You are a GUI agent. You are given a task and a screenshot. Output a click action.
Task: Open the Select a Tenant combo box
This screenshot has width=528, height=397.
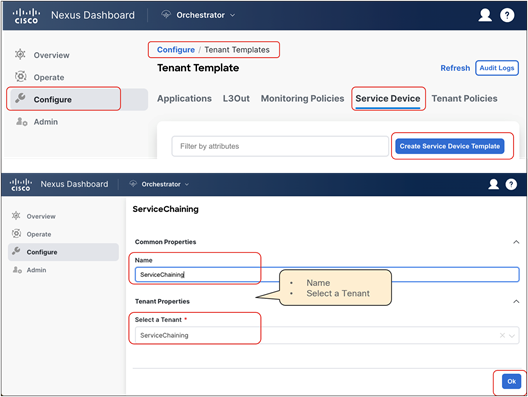[x=327, y=335]
